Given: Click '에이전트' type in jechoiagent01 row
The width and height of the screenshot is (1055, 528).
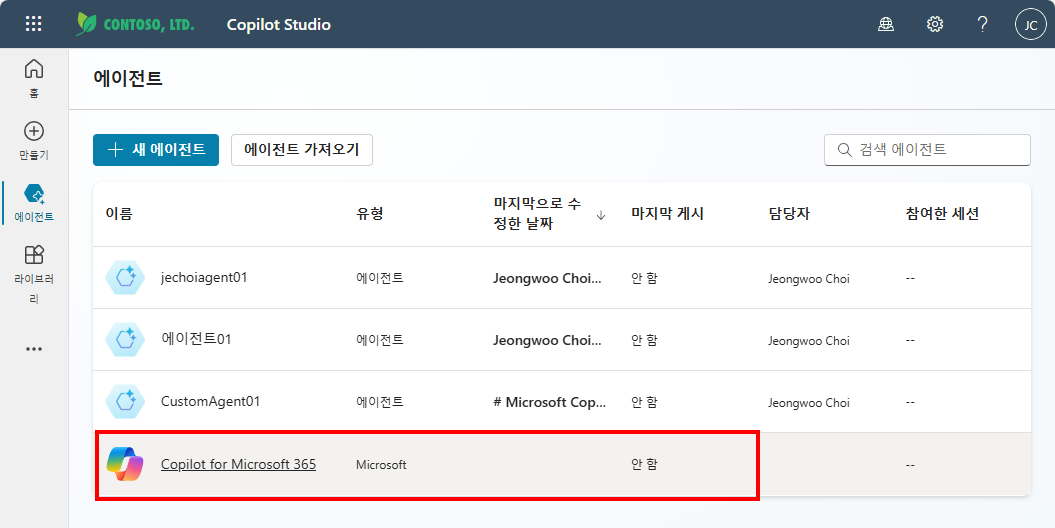Looking at the screenshot, I should tap(379, 278).
